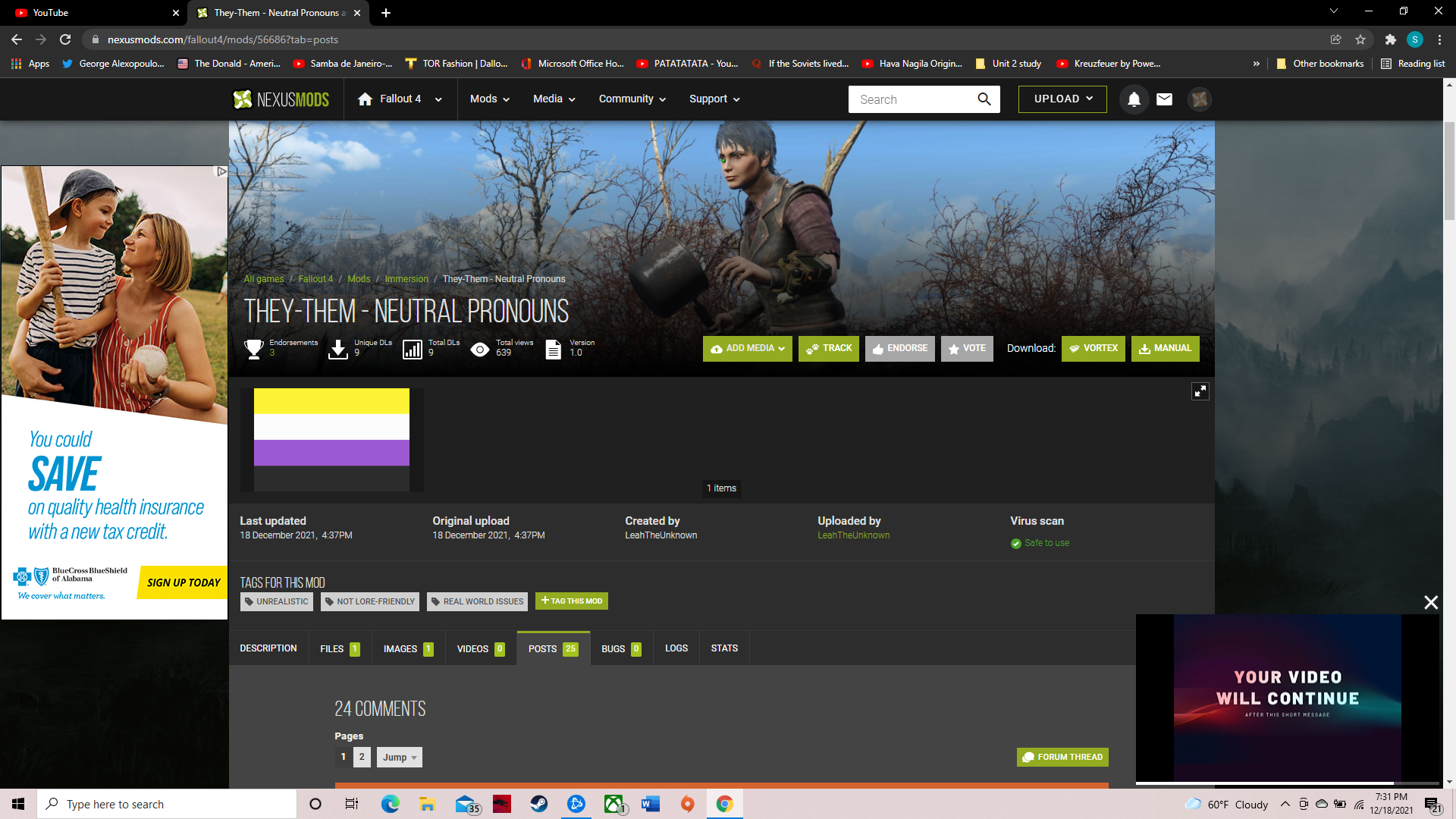Close the floating video ad

pos(1430,602)
